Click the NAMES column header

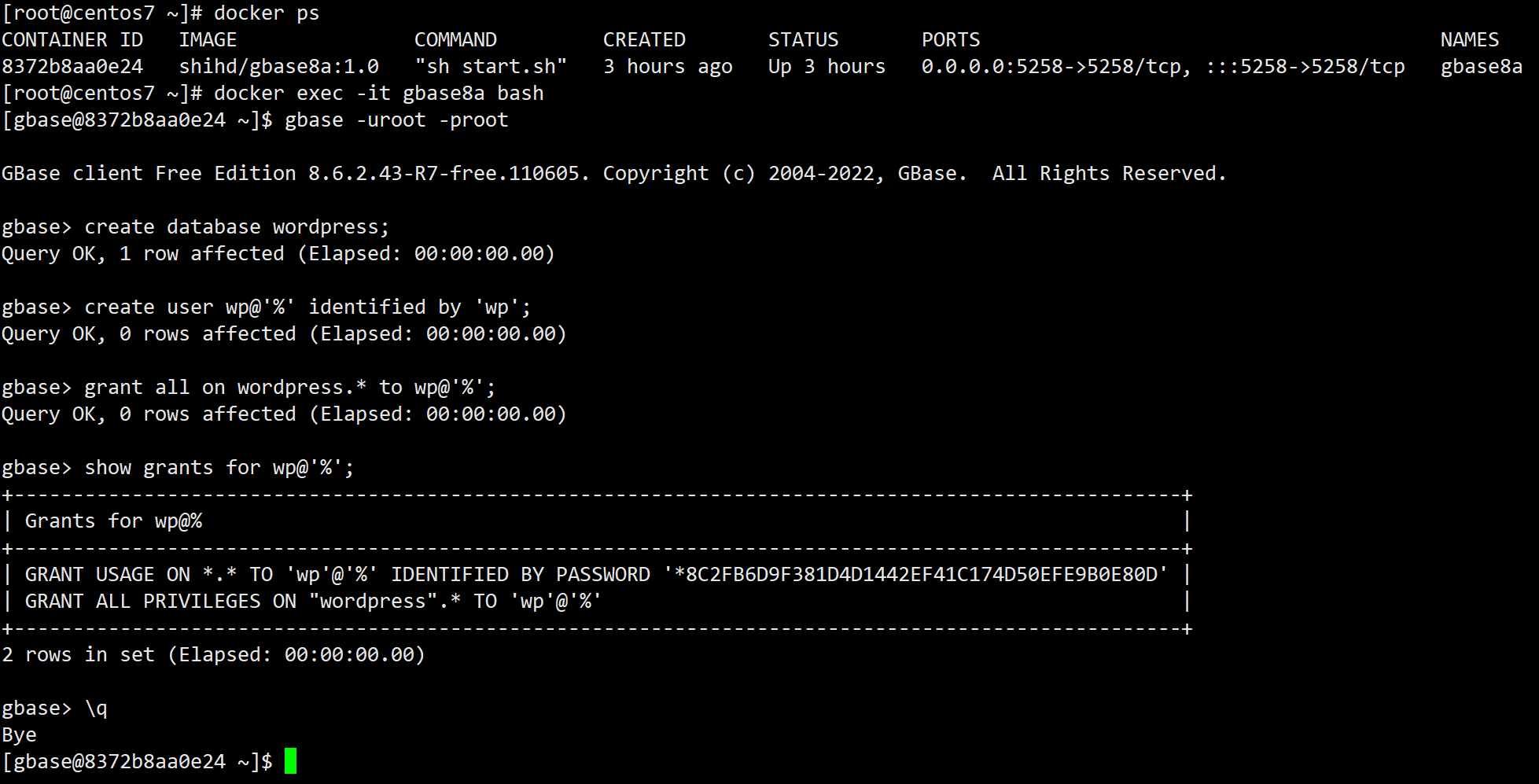pyautogui.click(x=1469, y=40)
